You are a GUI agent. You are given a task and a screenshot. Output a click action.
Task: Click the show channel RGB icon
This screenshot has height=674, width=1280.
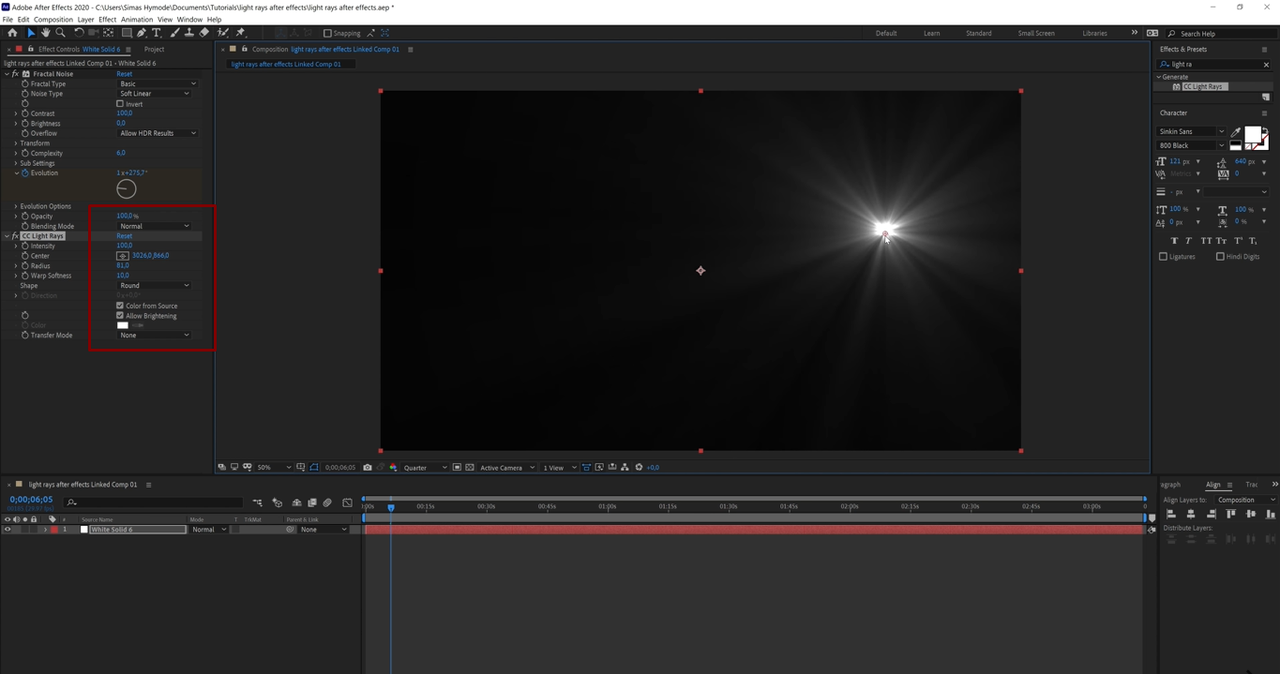pos(393,467)
